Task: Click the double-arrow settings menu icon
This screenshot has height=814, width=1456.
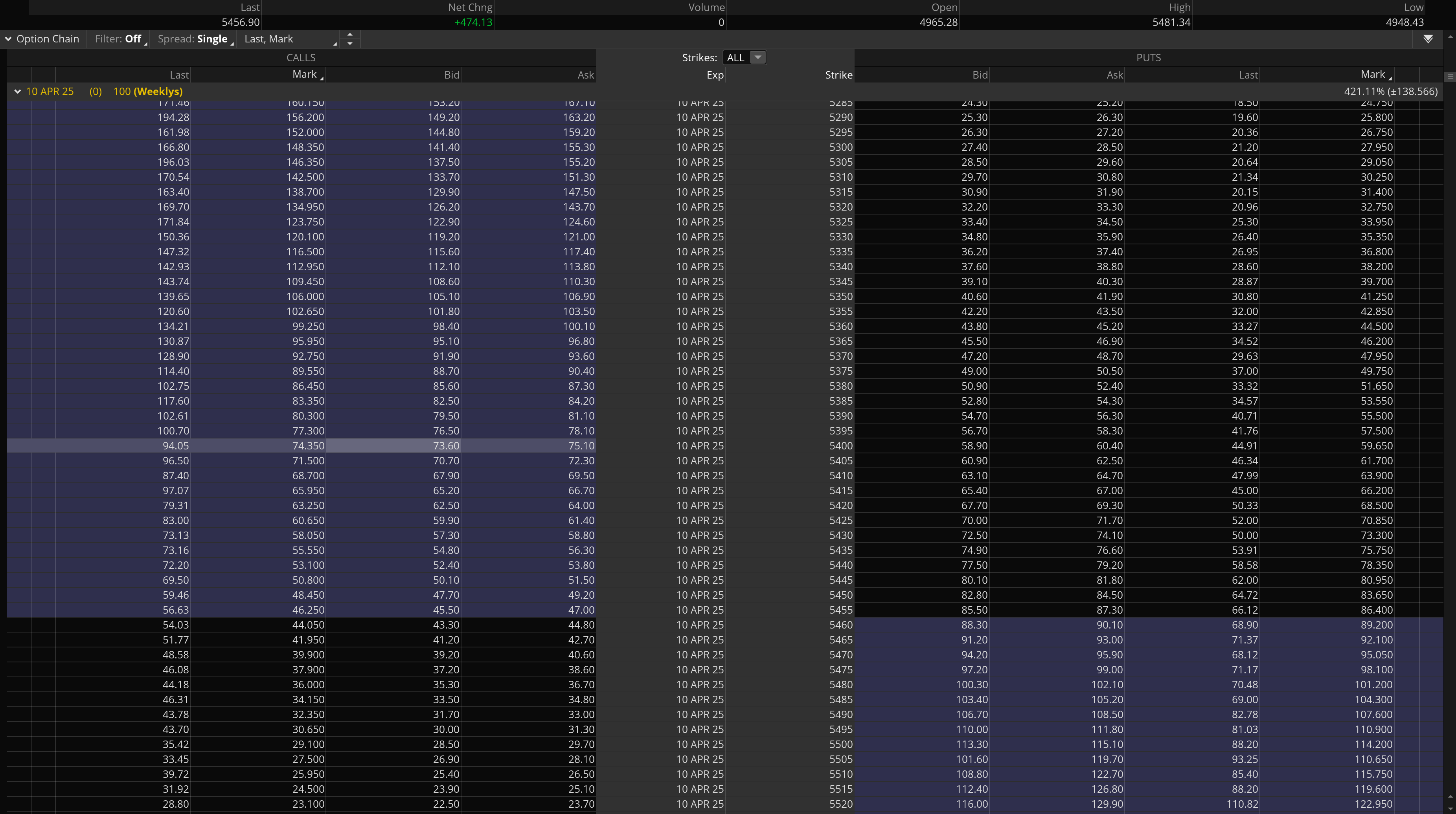Action: (1428, 39)
